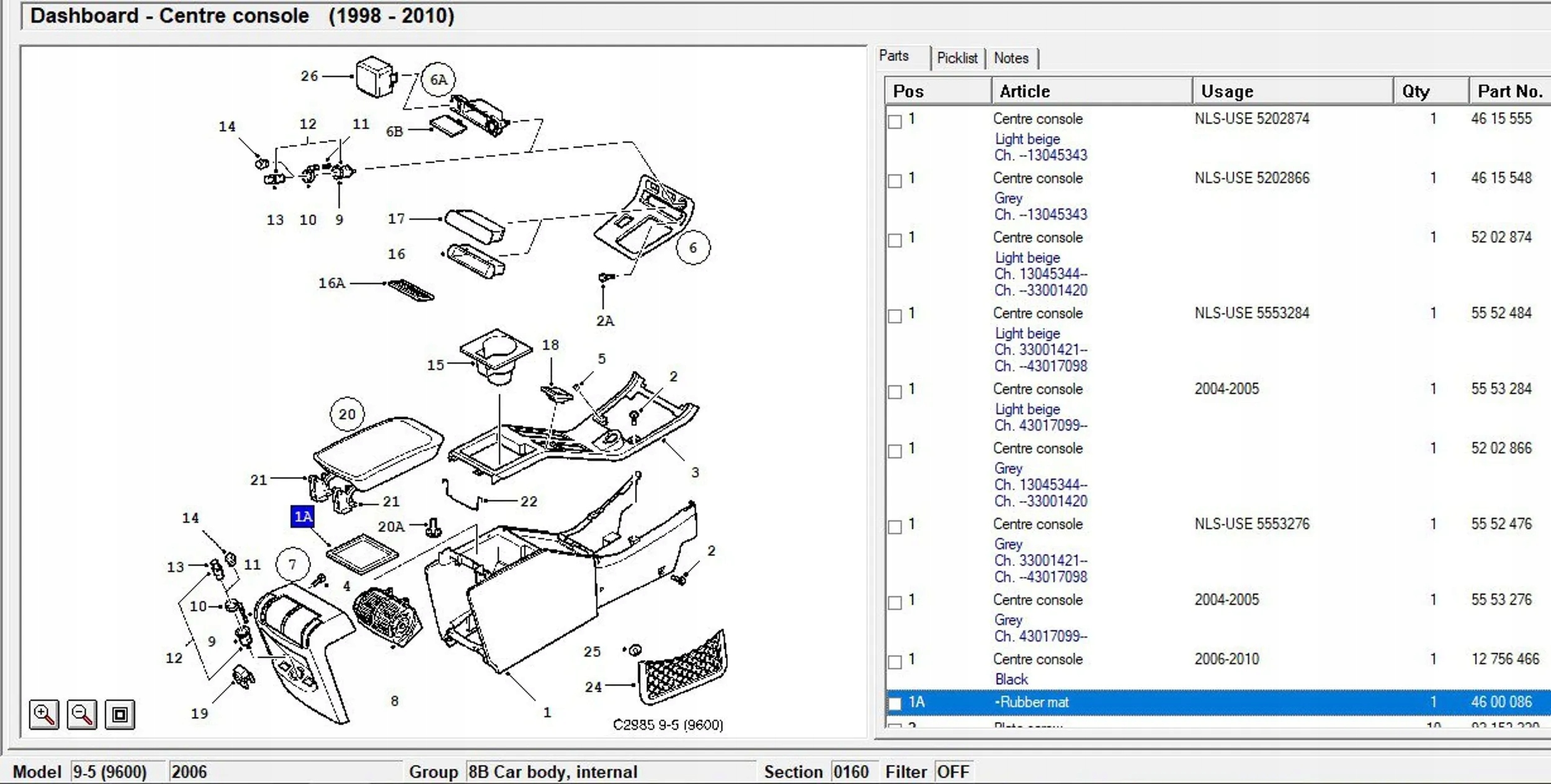
Task: Select the Centre console Grey 55 53 276 row
Action: point(1037,600)
